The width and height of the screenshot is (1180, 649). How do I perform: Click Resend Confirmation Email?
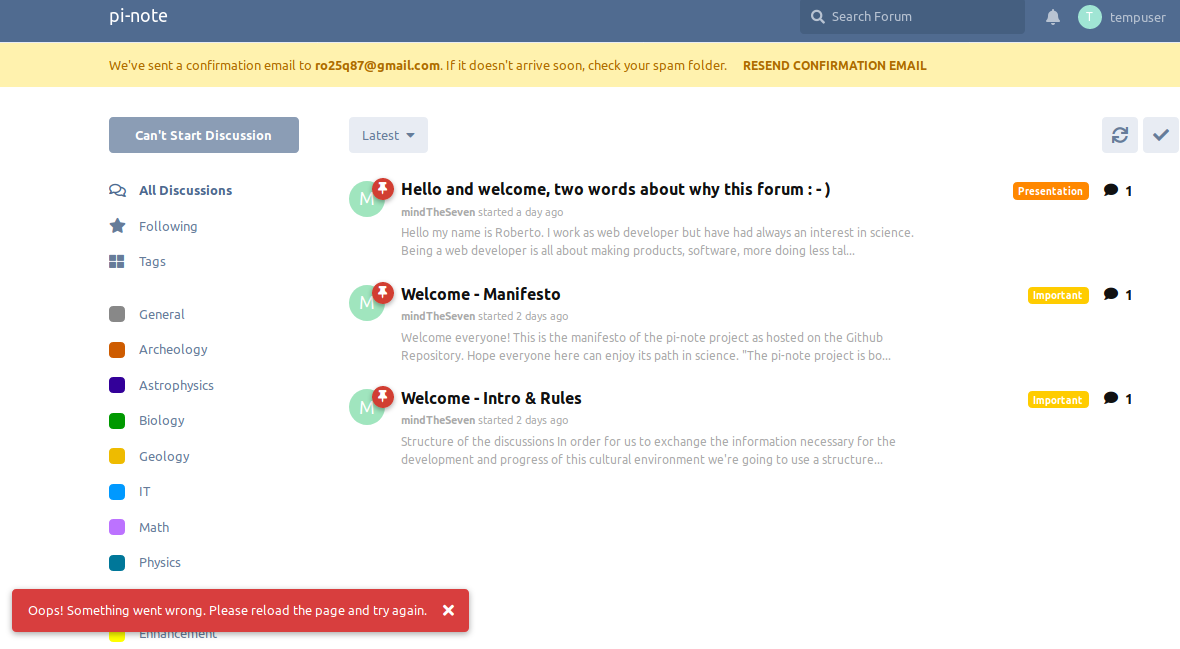coord(835,66)
